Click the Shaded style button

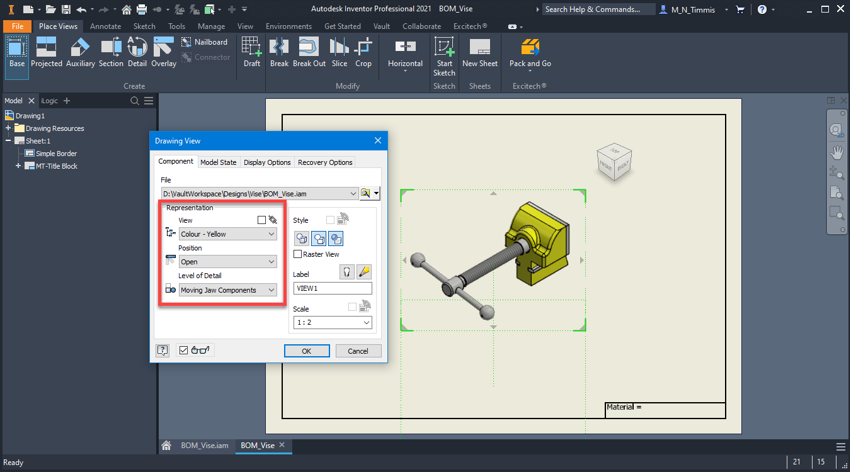(x=336, y=238)
